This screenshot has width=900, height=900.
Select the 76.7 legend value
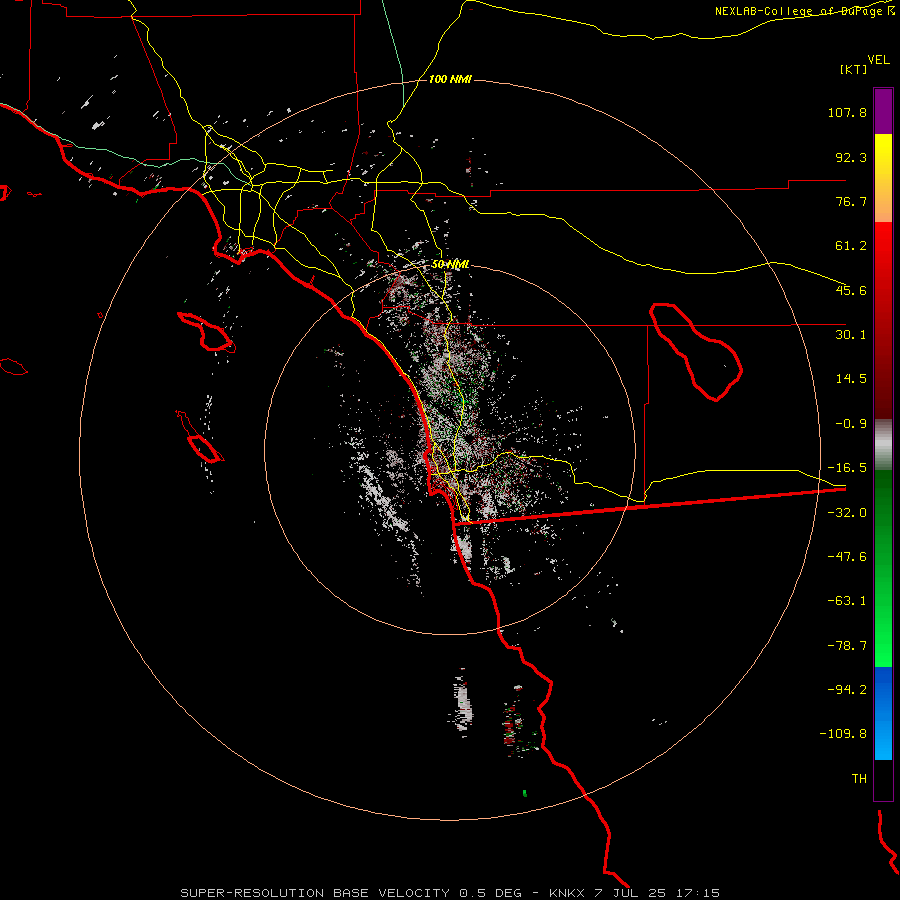(851, 201)
